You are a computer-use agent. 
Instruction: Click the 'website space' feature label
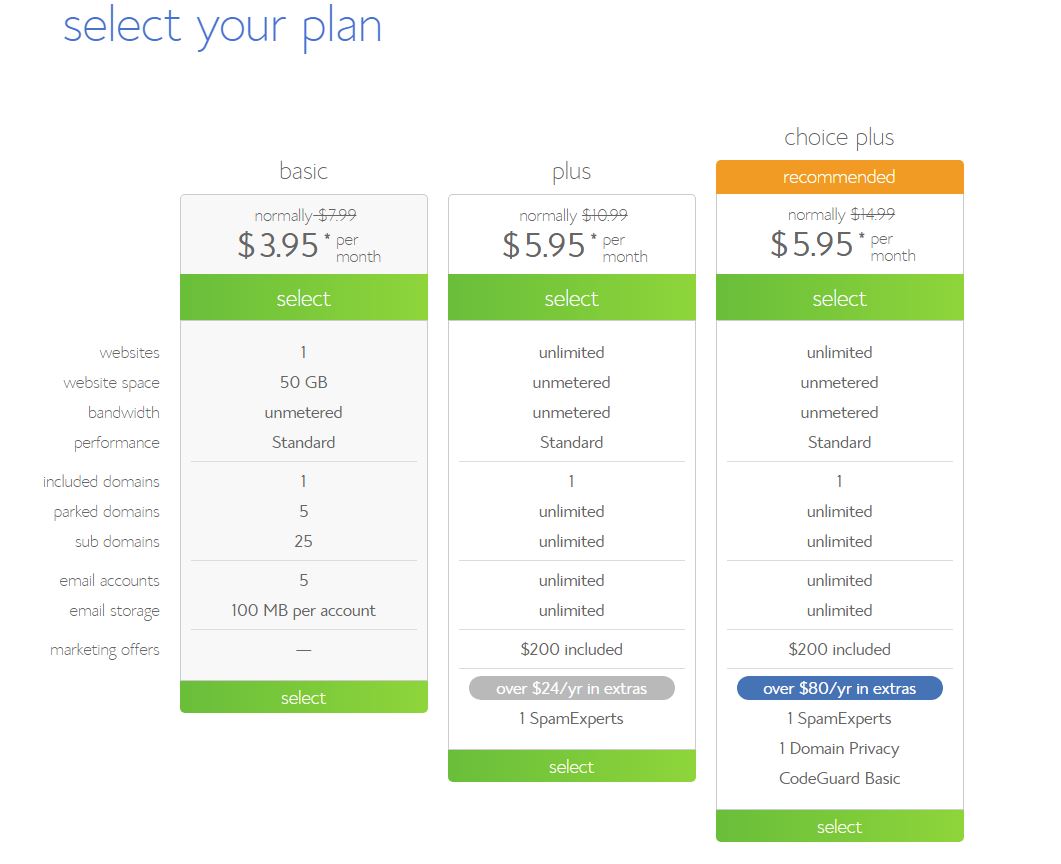(111, 383)
